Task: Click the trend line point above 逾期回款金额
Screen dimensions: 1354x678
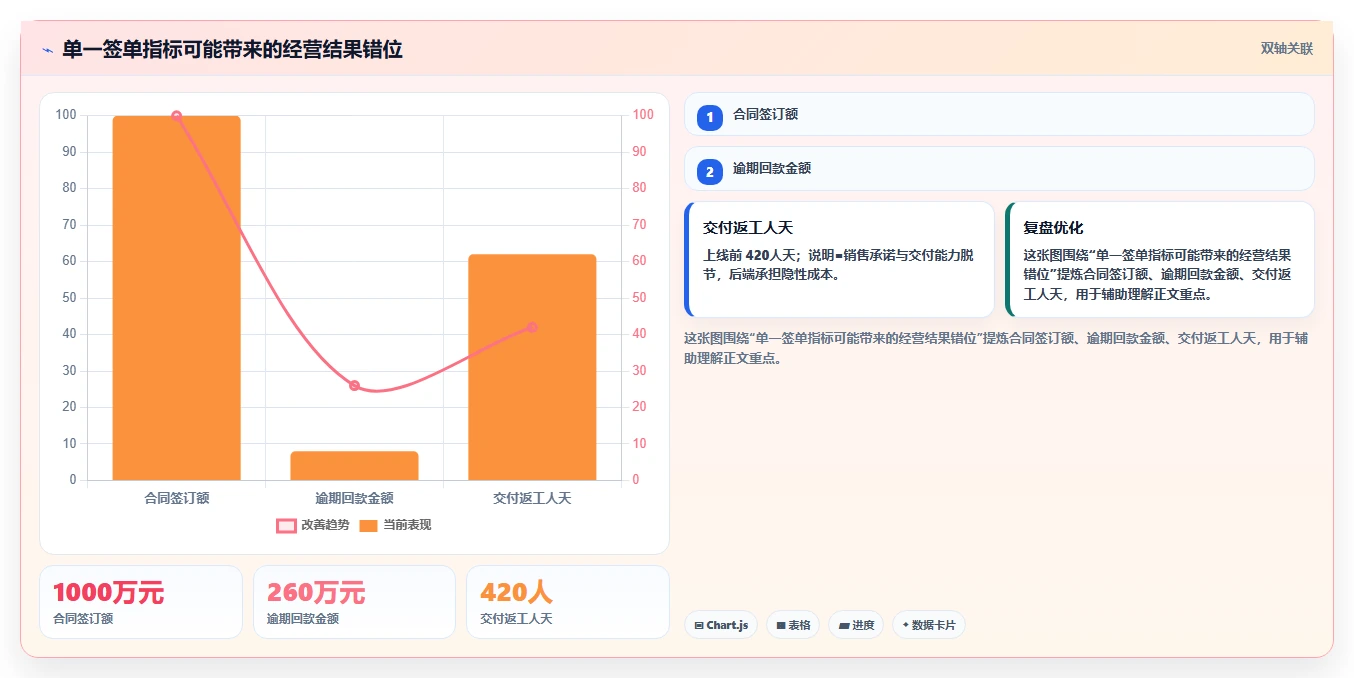Action: pos(354,386)
